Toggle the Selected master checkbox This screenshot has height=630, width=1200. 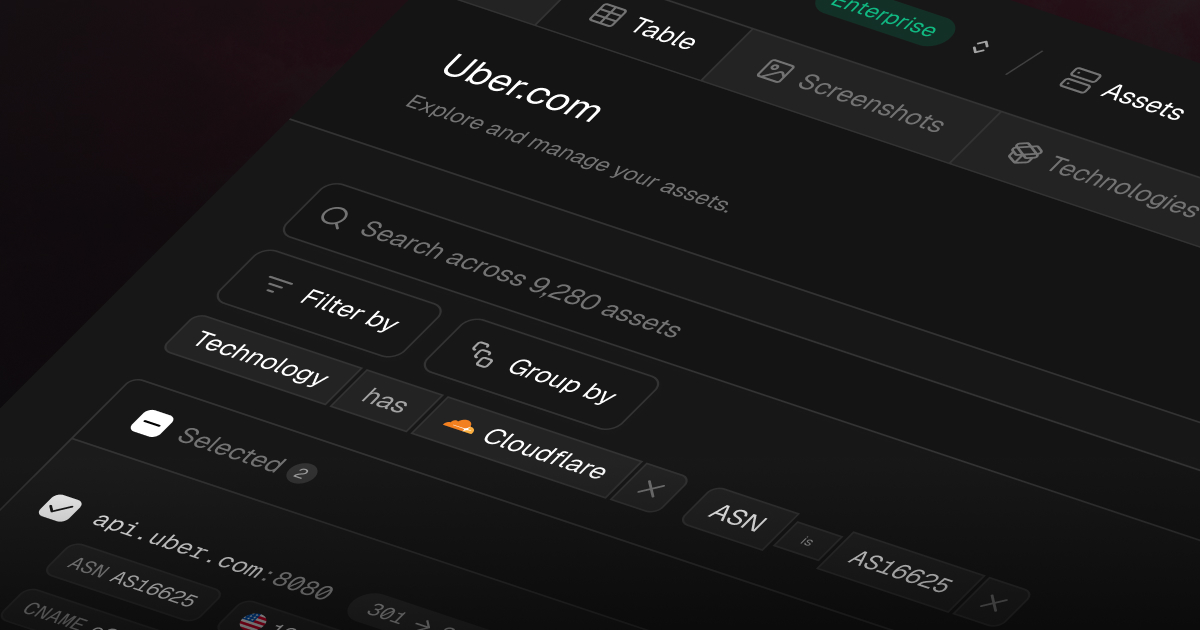152,424
